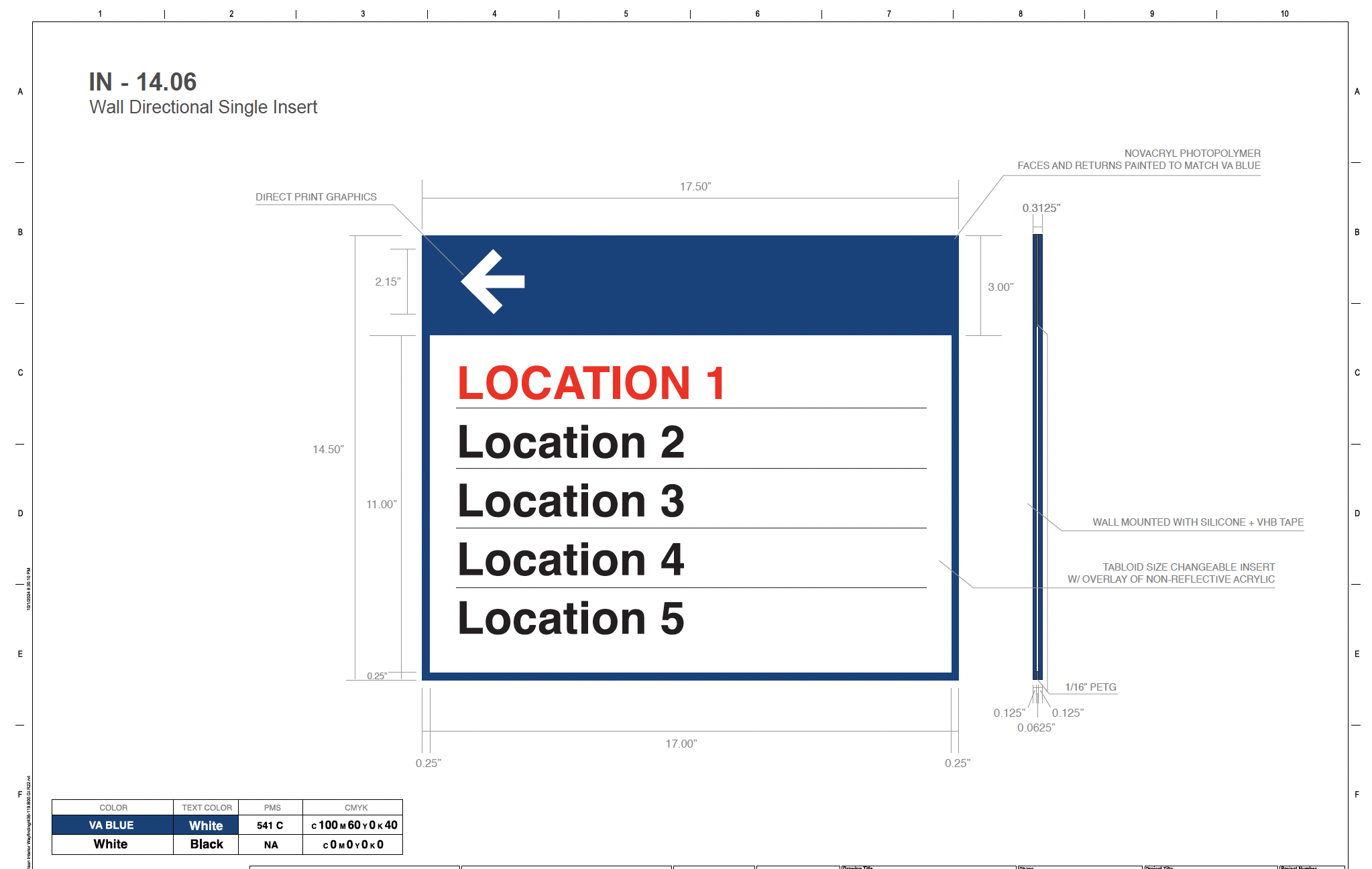Click the Wall Directional Single Insert subtitle
1372x869 pixels.
coord(203,107)
